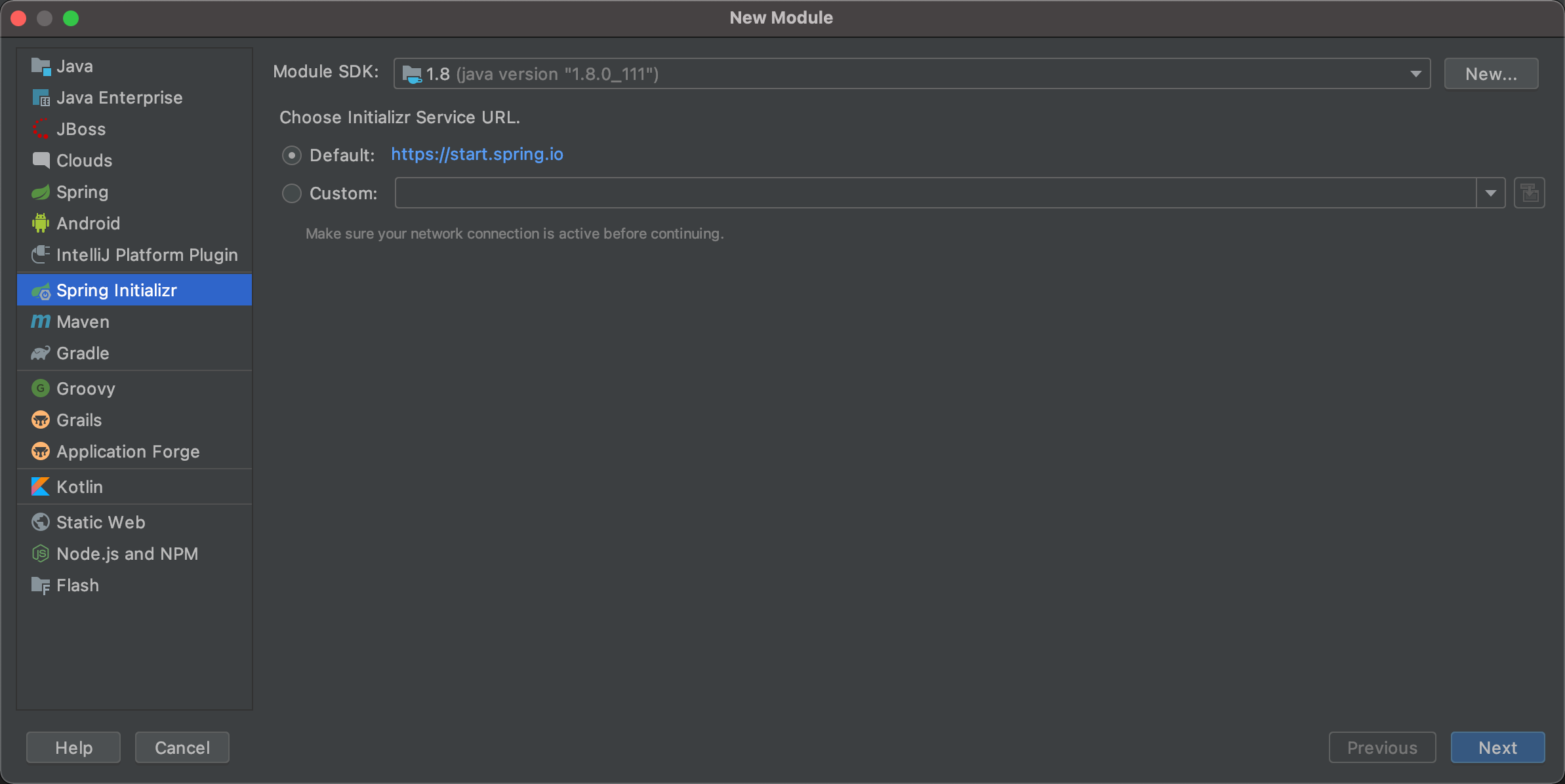The width and height of the screenshot is (1565, 784).
Task: Pick Gradle from the module list
Action: point(134,353)
